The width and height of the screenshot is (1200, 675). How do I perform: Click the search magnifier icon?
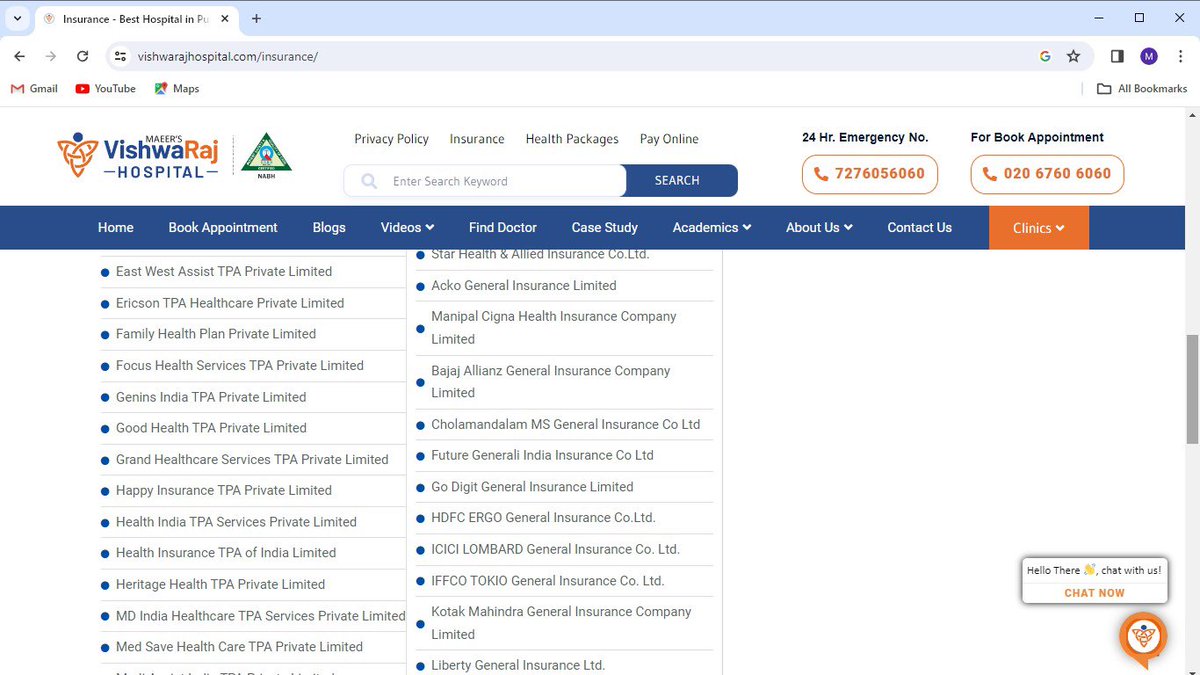pyautogui.click(x=369, y=181)
